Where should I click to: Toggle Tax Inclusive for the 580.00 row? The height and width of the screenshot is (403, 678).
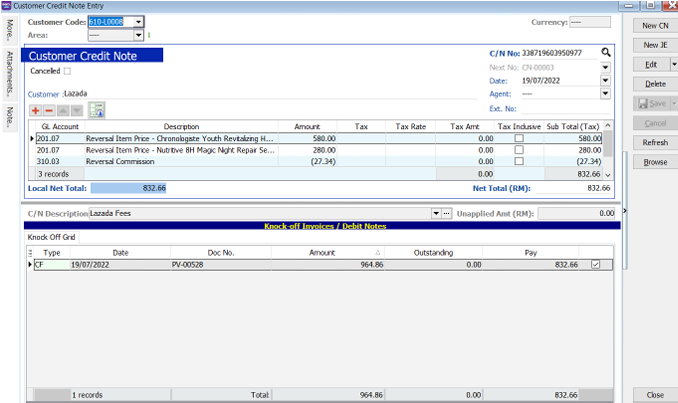pyautogui.click(x=518, y=138)
